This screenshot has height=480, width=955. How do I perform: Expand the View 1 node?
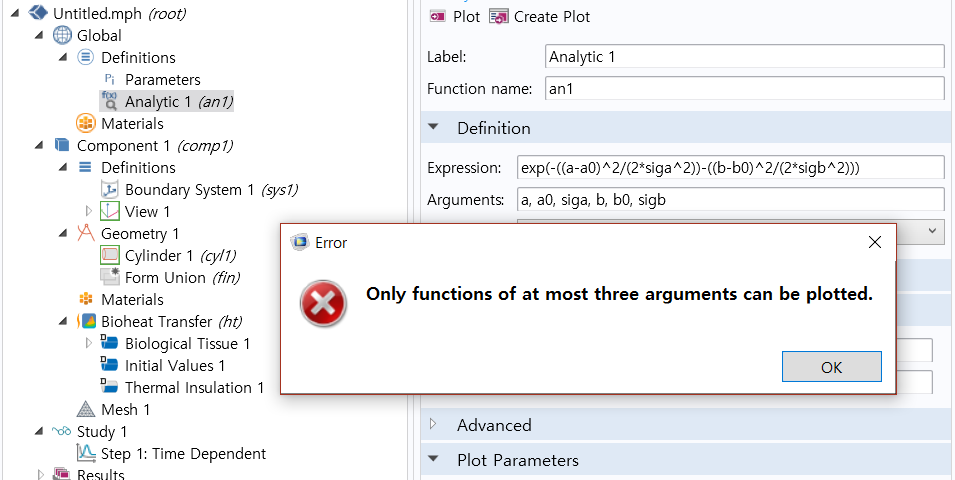[x=89, y=212]
